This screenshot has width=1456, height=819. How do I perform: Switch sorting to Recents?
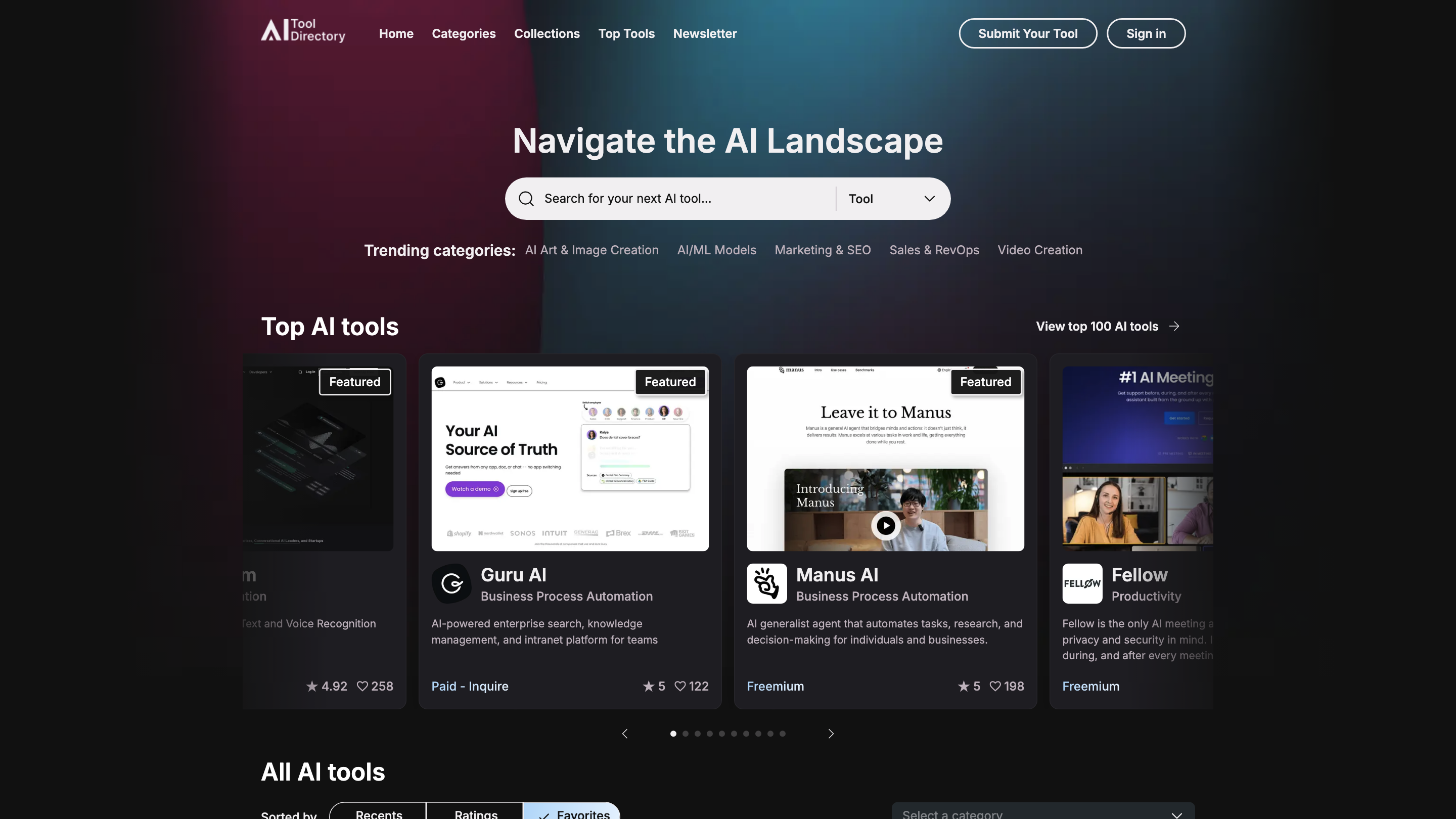coord(378,814)
